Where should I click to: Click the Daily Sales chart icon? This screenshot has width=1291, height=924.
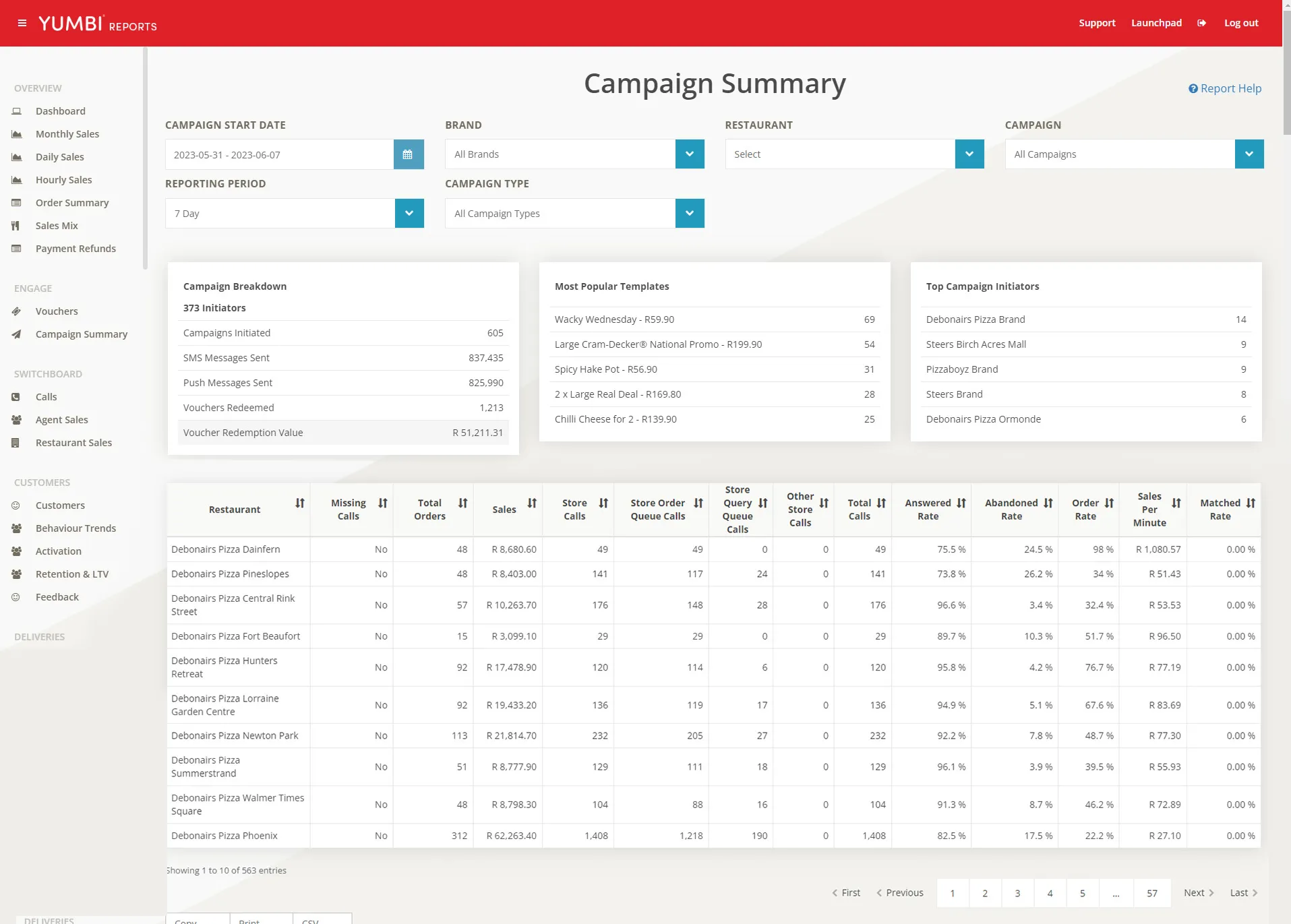coord(17,157)
